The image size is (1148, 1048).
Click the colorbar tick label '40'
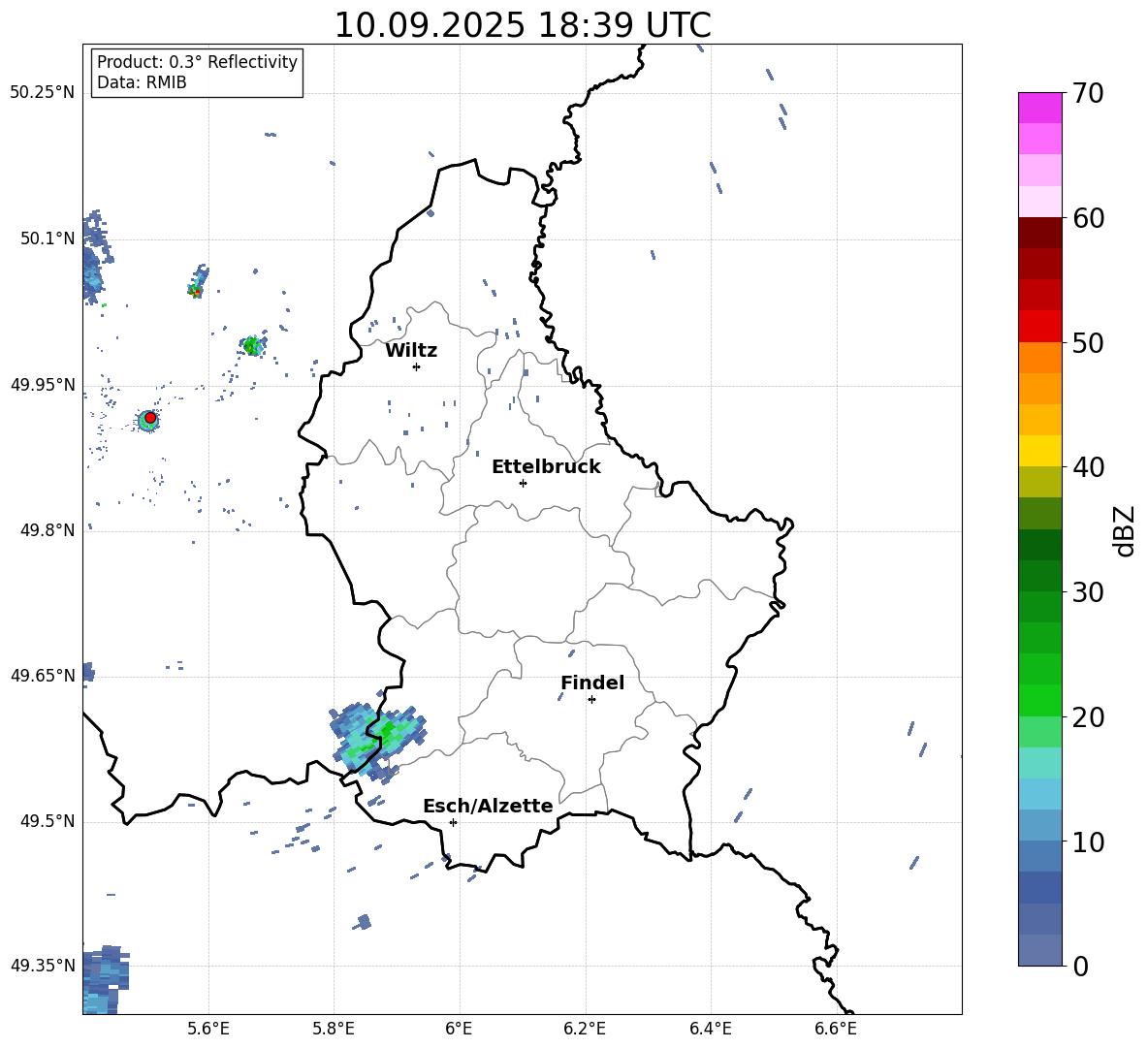[x=1088, y=467]
